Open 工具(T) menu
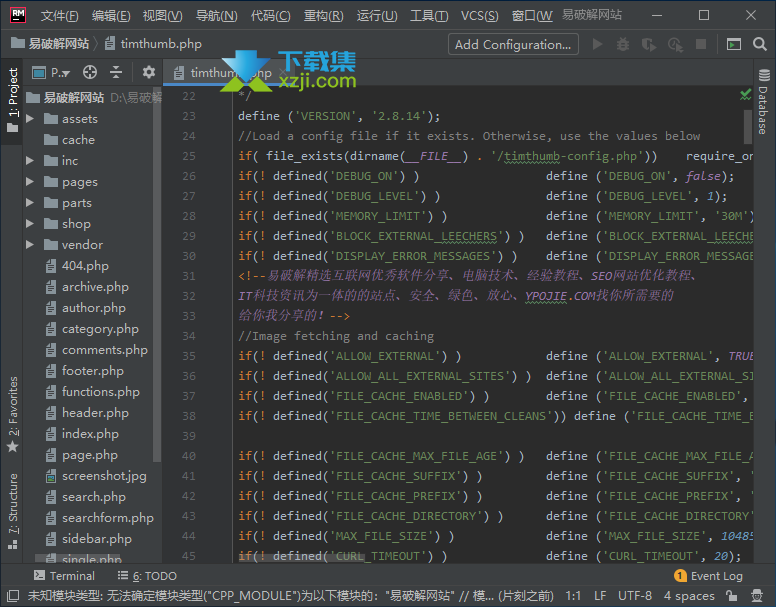The height and width of the screenshot is (607, 776). point(429,16)
